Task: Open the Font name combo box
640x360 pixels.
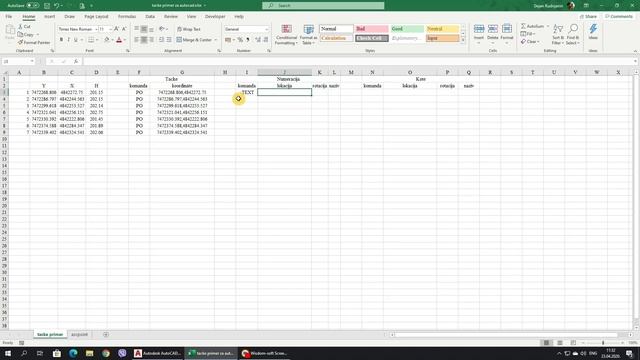Action: [x=78, y=29]
